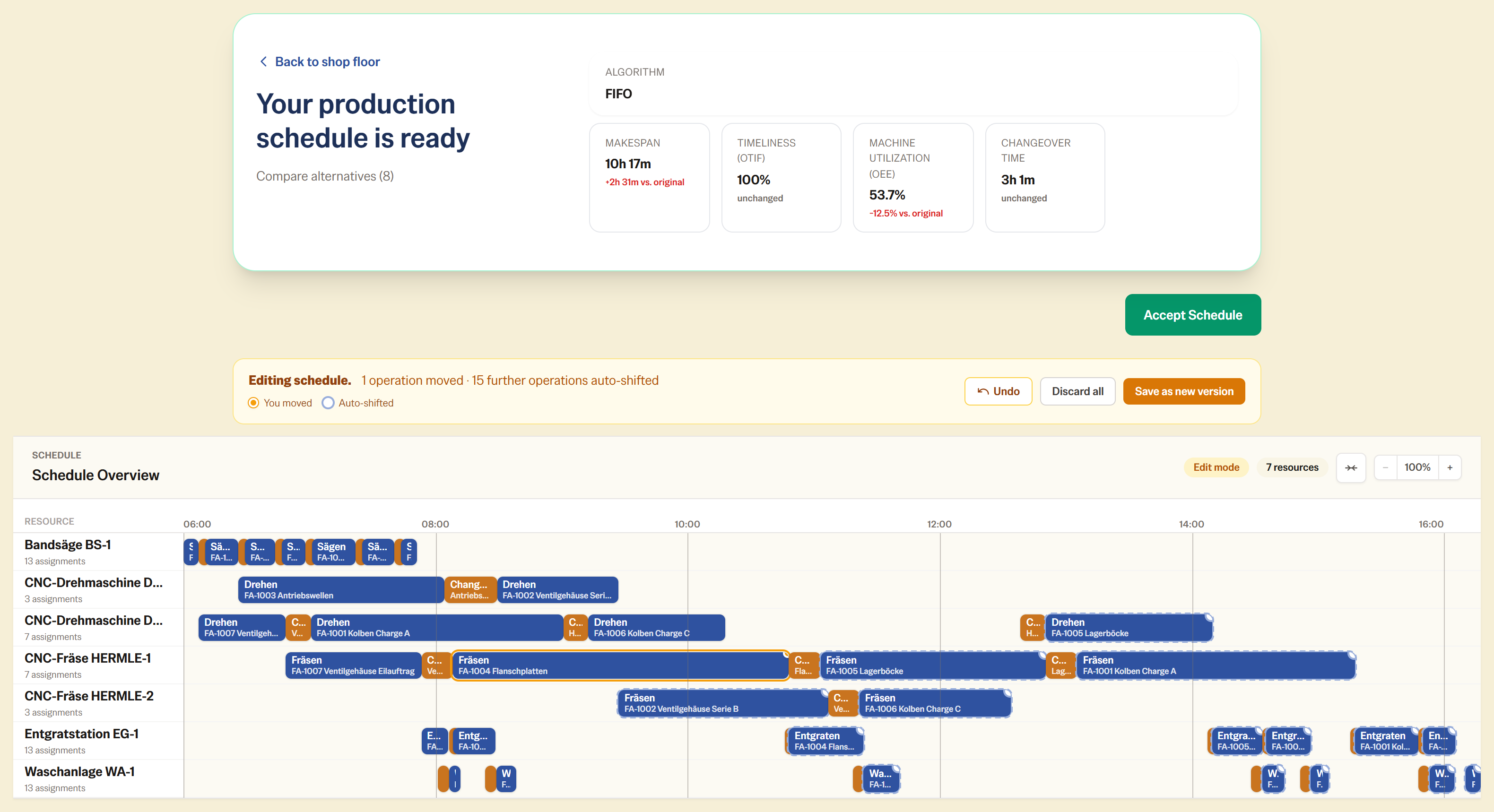Select the Machine Utilization (OEE) card
1494x812 pixels.
pyautogui.click(x=913, y=178)
